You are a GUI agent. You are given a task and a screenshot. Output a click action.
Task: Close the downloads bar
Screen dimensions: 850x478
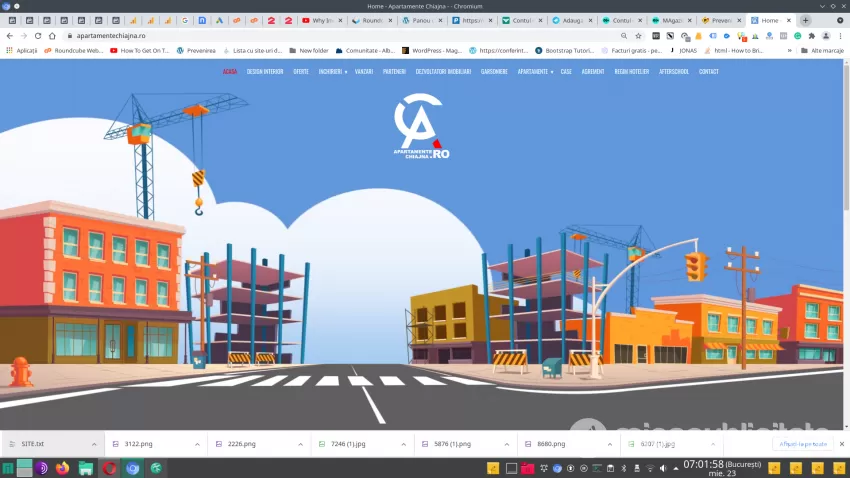[842, 444]
